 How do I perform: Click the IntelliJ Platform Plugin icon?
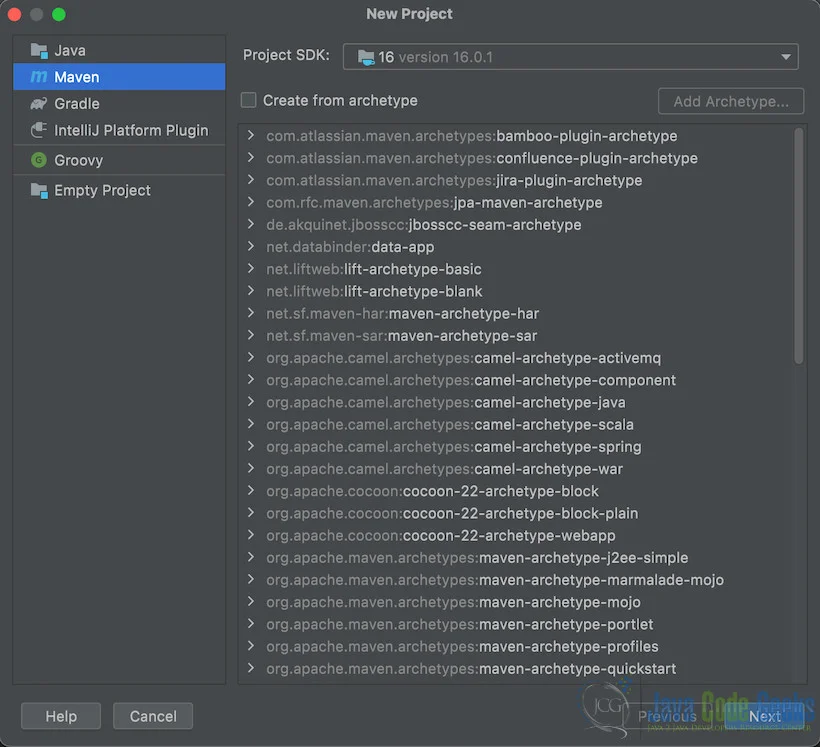[39, 130]
